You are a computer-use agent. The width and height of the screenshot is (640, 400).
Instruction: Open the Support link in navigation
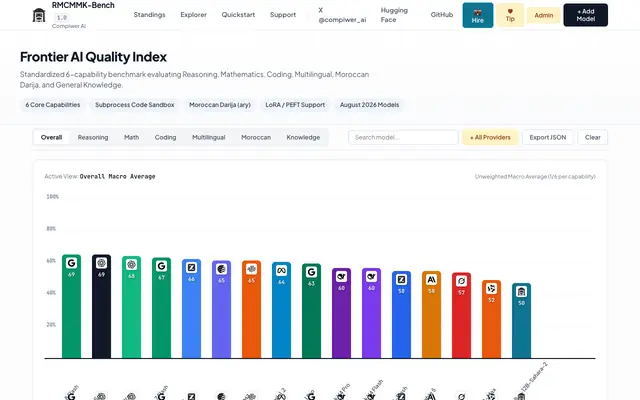[x=283, y=15]
